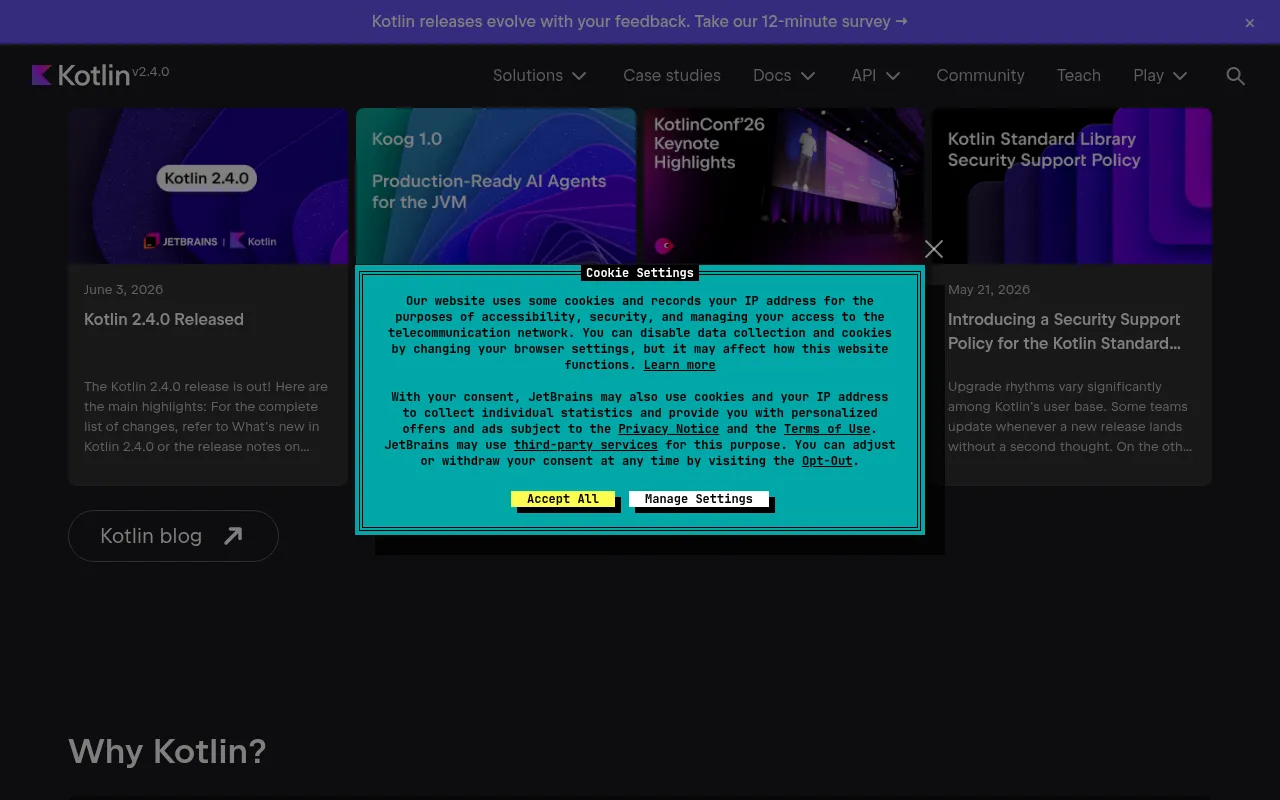Viewport: 1280px width, 800px height.
Task: Click the "Upgrade rhythms vary significantly" excerpt
Action: [1070, 417]
